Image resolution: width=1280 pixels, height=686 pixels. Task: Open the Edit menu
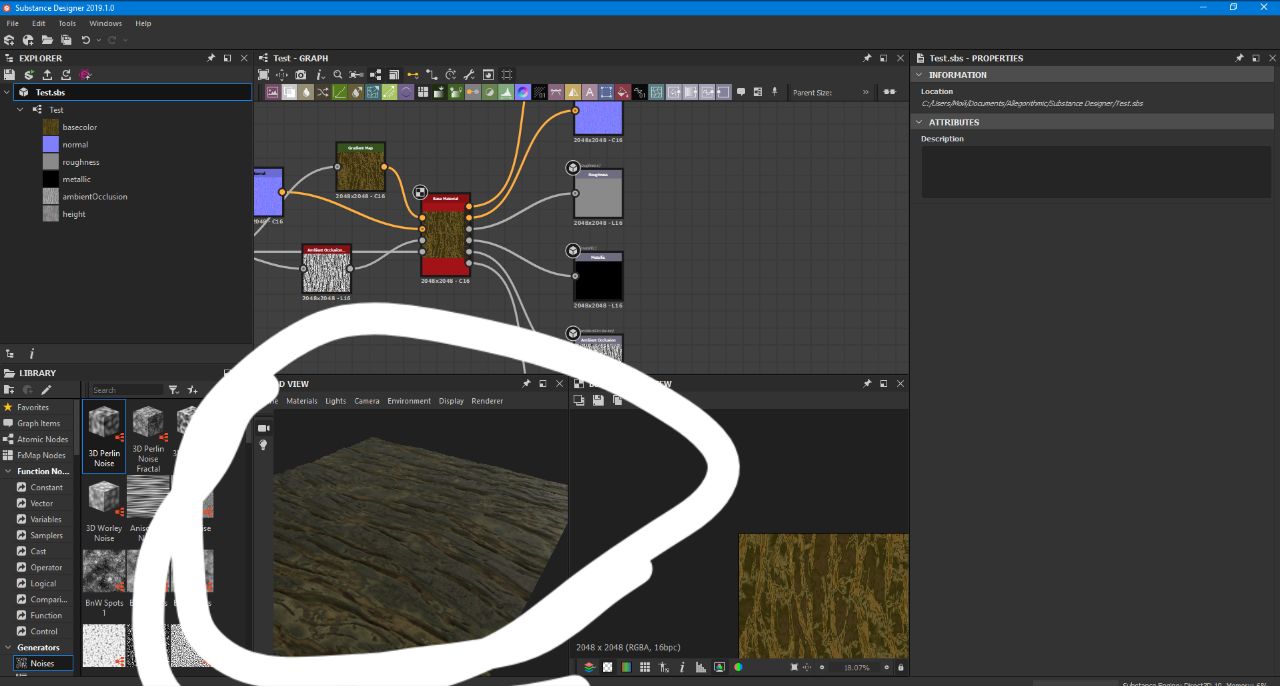[x=38, y=23]
